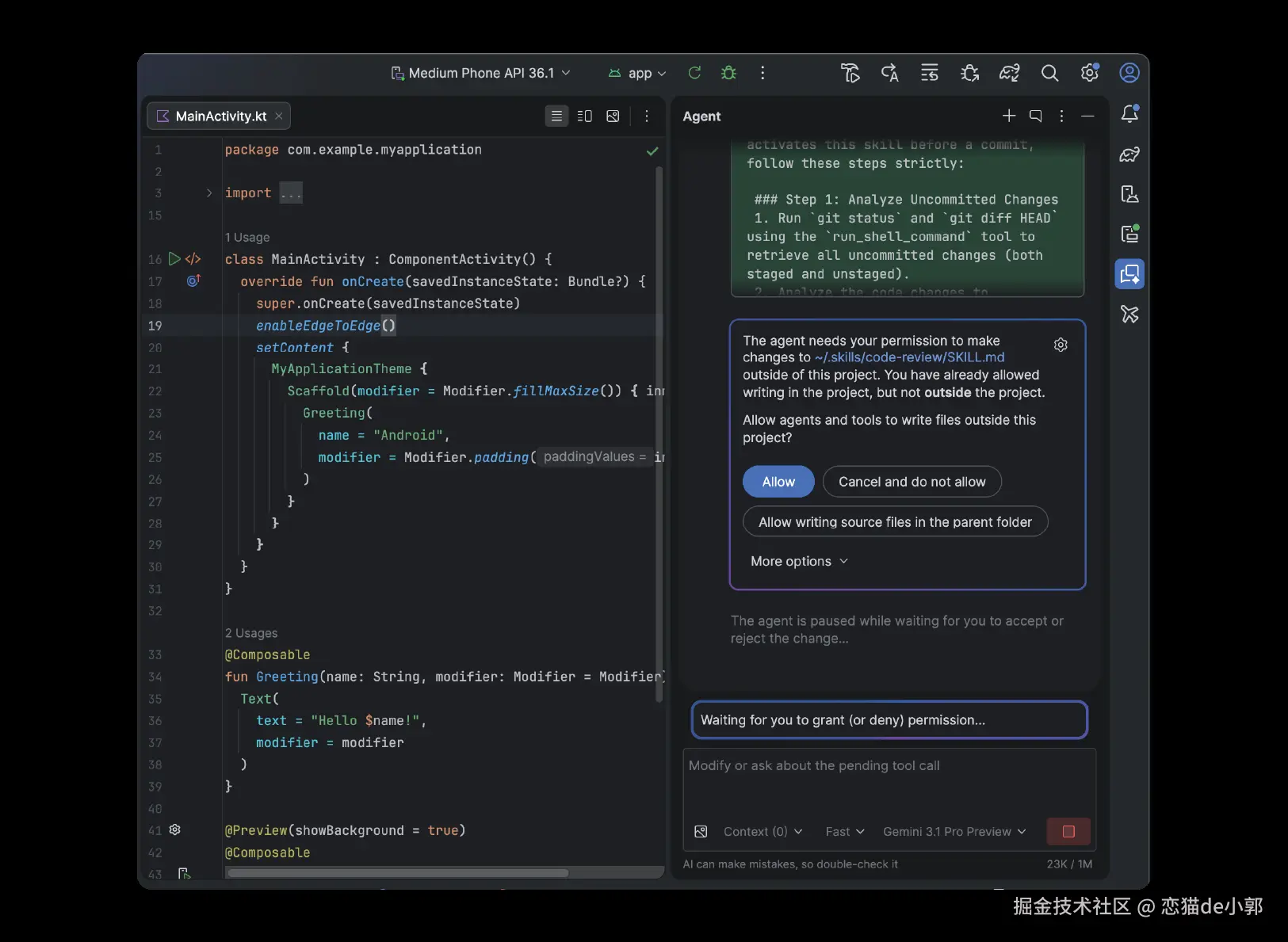
Task: Expand More options in permission prompt
Action: (x=800, y=561)
